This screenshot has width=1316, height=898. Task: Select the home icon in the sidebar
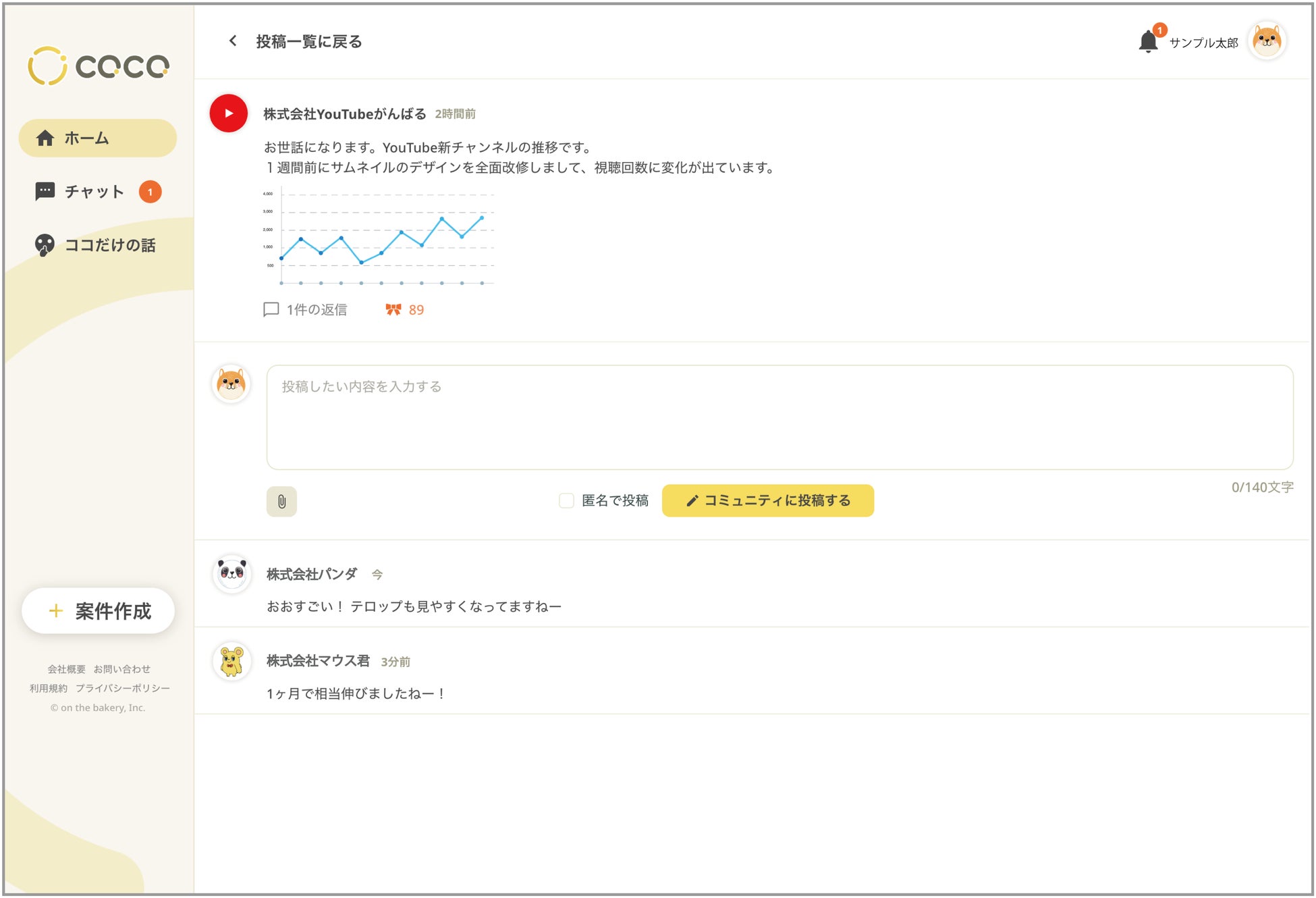point(45,138)
